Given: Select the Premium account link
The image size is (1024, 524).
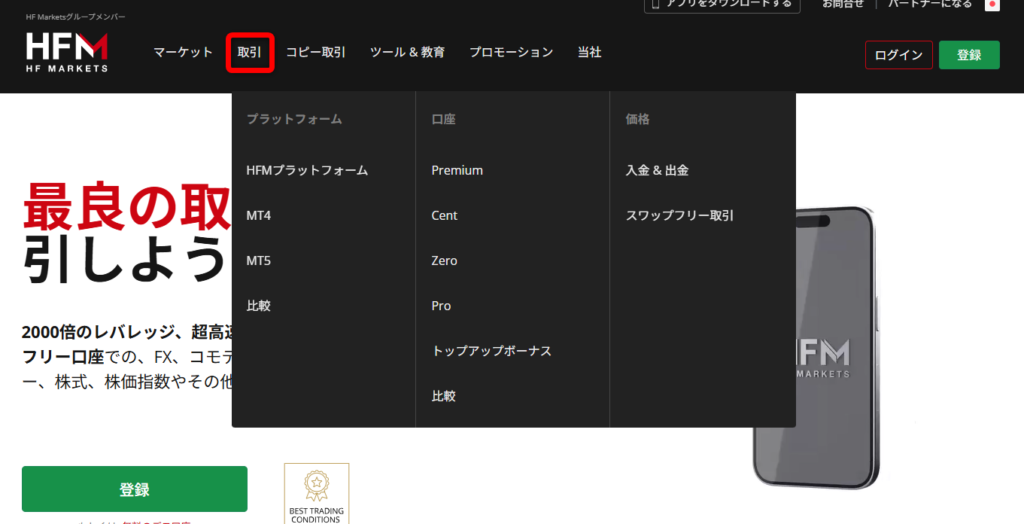Looking at the screenshot, I should [457, 171].
